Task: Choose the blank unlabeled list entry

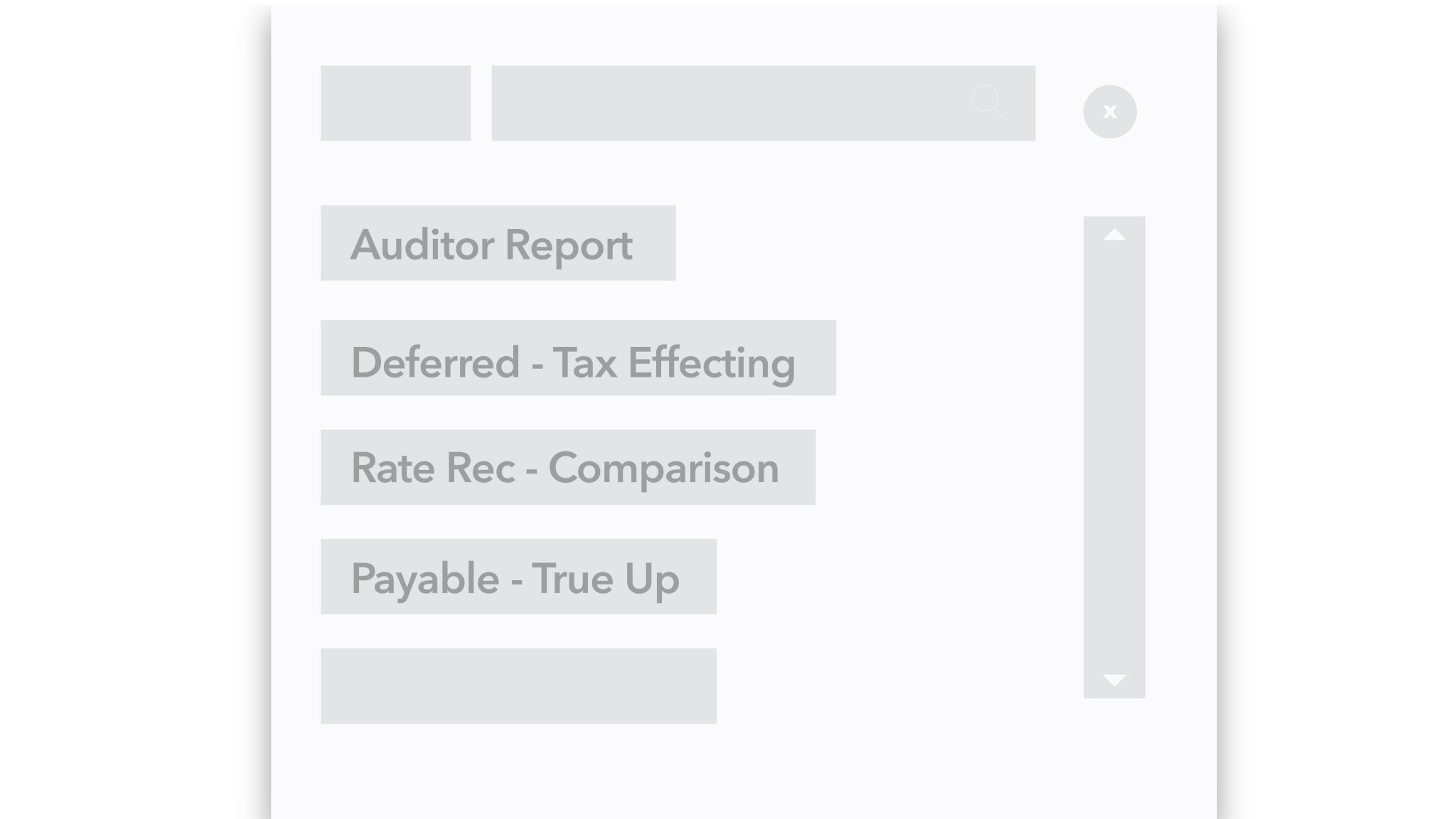Action: click(x=519, y=685)
